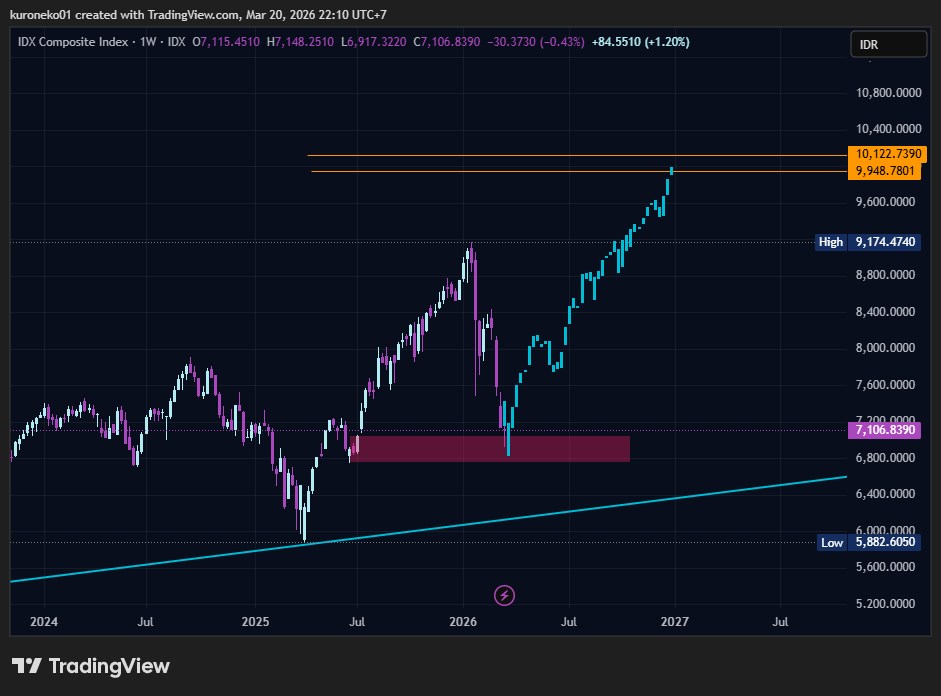Screen dimensions: 941x696
Task: Select the 9,948.7801 orange price label
Action: click(x=884, y=171)
